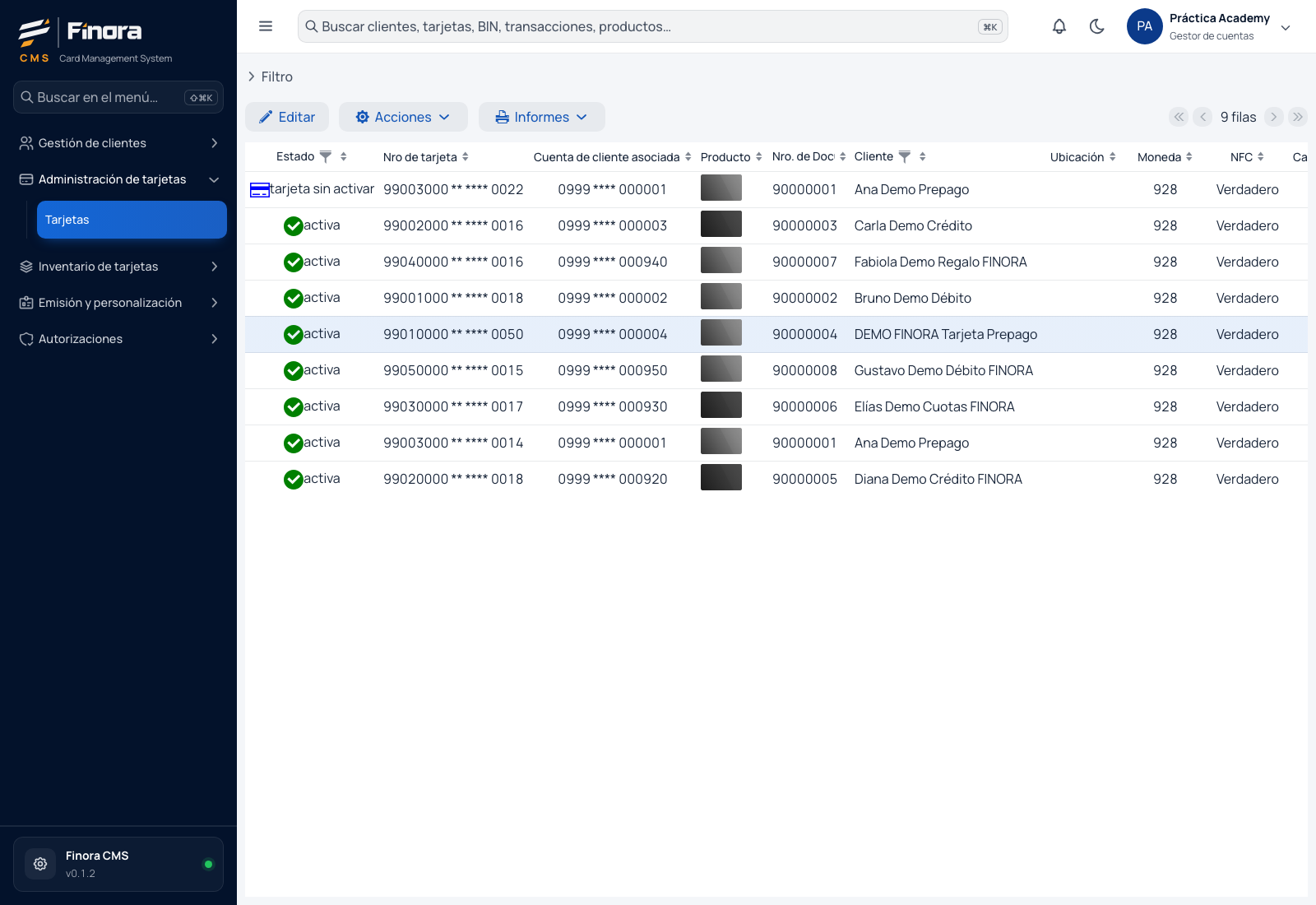Click the hamburger menu icon
Image resolution: width=1316 pixels, height=905 pixels.
(266, 26)
